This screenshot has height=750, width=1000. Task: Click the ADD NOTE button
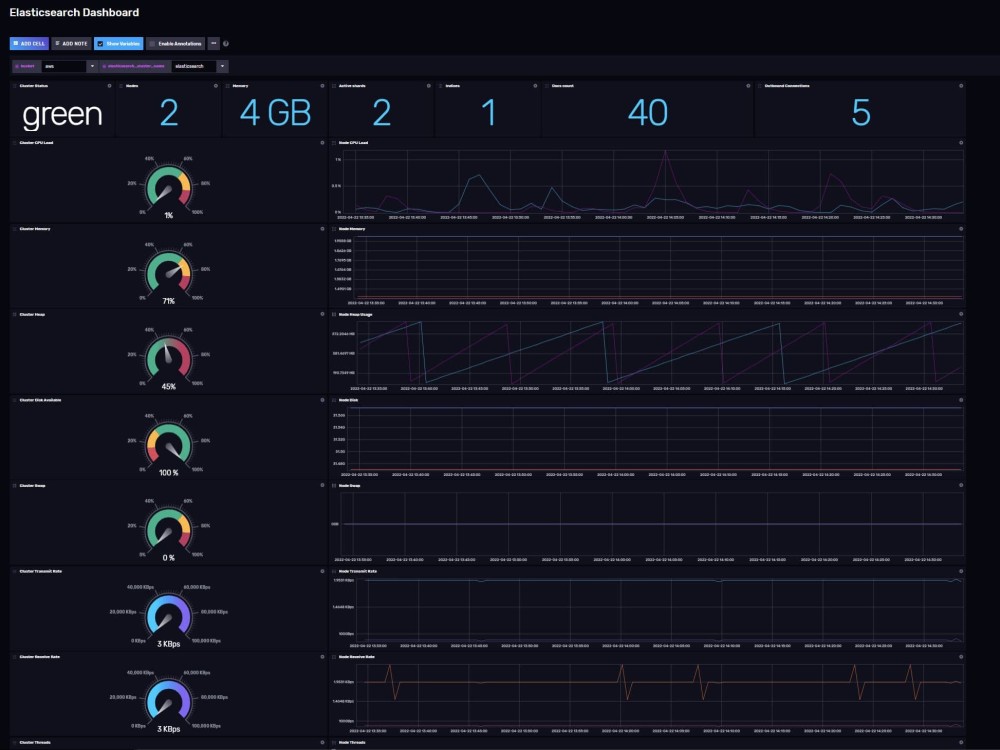point(72,44)
